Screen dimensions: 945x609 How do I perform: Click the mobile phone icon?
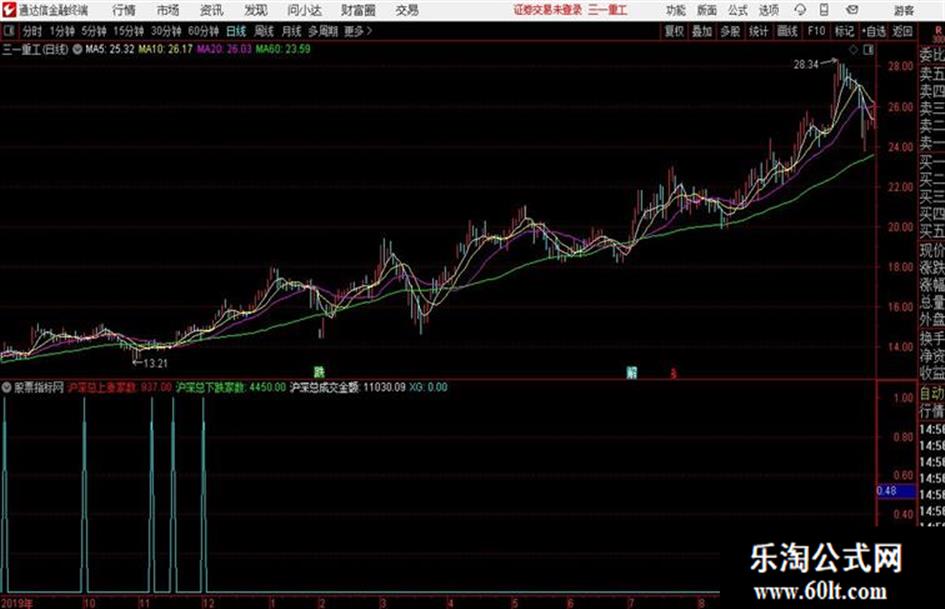click(824, 10)
